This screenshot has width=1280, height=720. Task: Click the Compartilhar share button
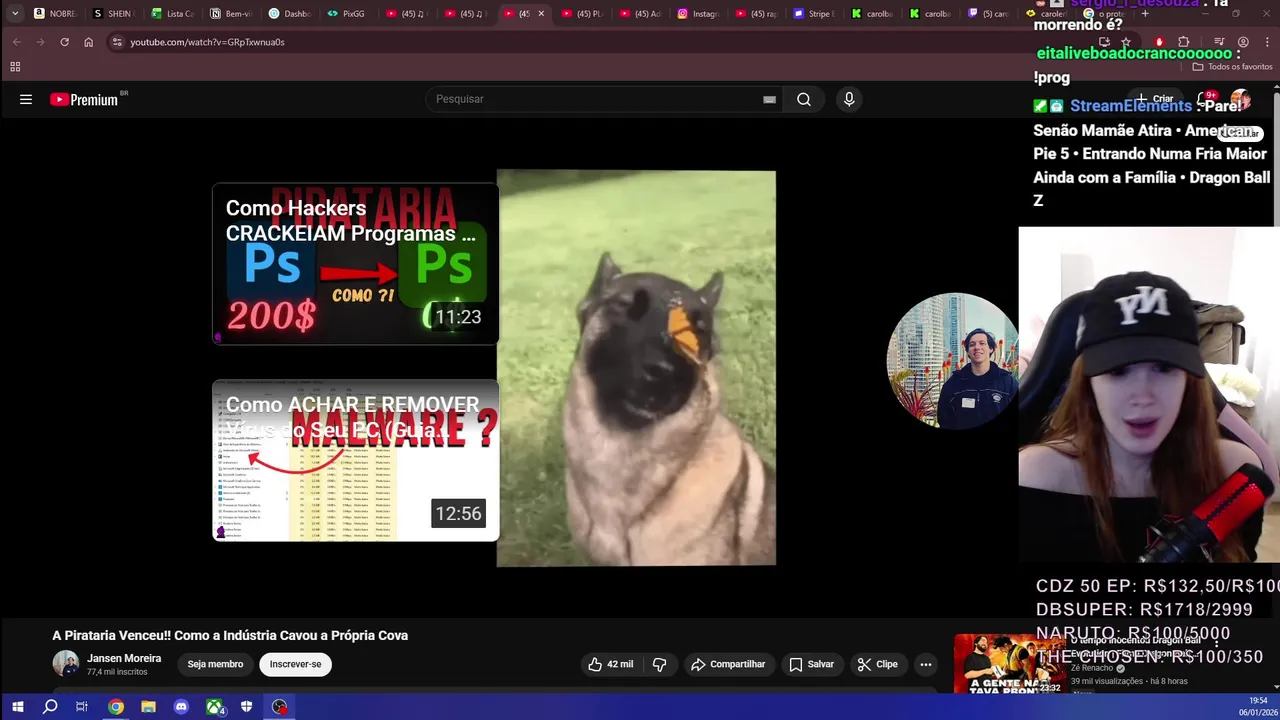pyautogui.click(x=728, y=664)
